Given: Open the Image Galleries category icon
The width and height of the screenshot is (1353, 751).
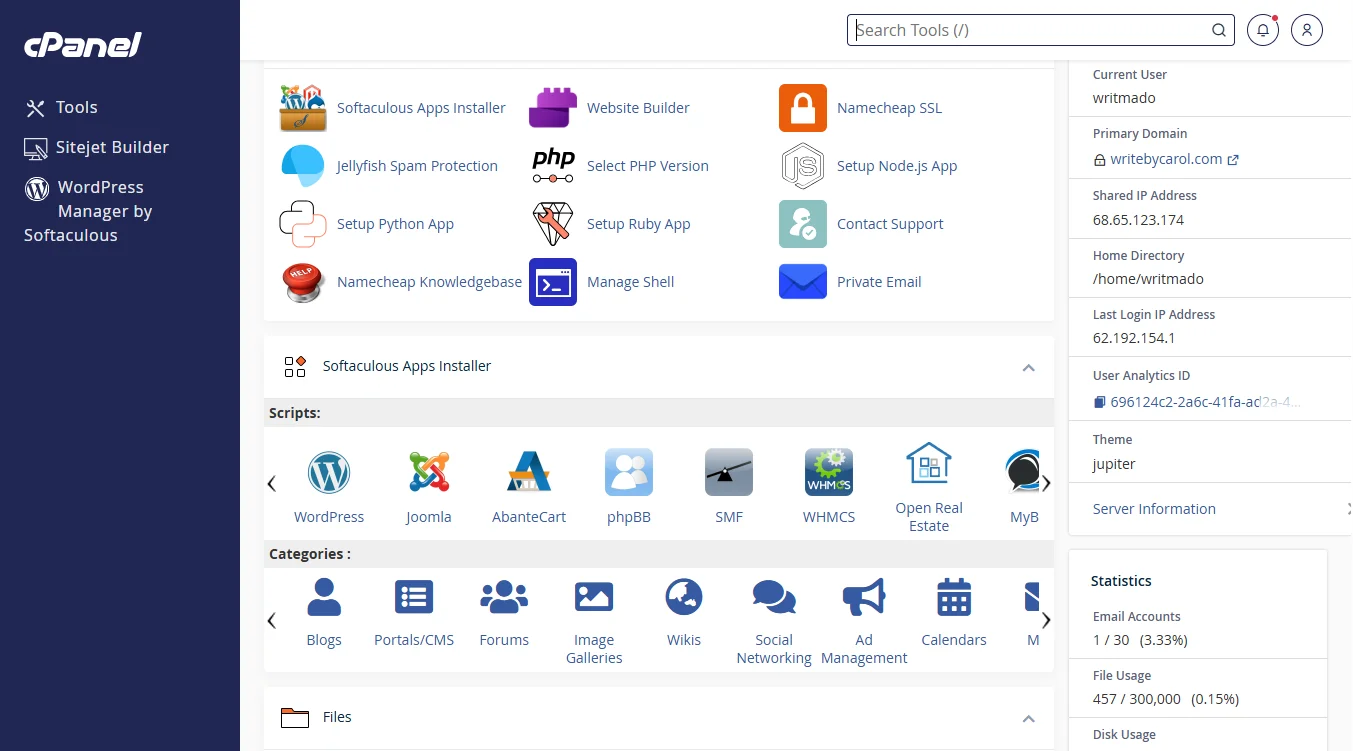Looking at the screenshot, I should coord(594,597).
